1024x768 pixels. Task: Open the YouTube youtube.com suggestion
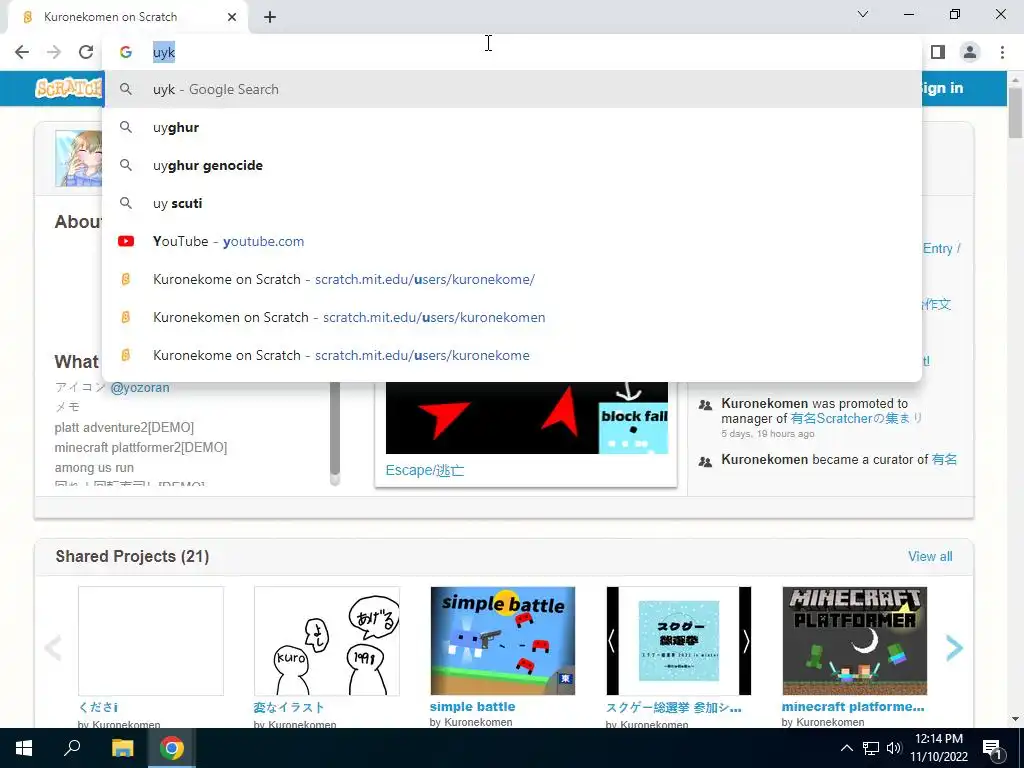tap(512, 242)
